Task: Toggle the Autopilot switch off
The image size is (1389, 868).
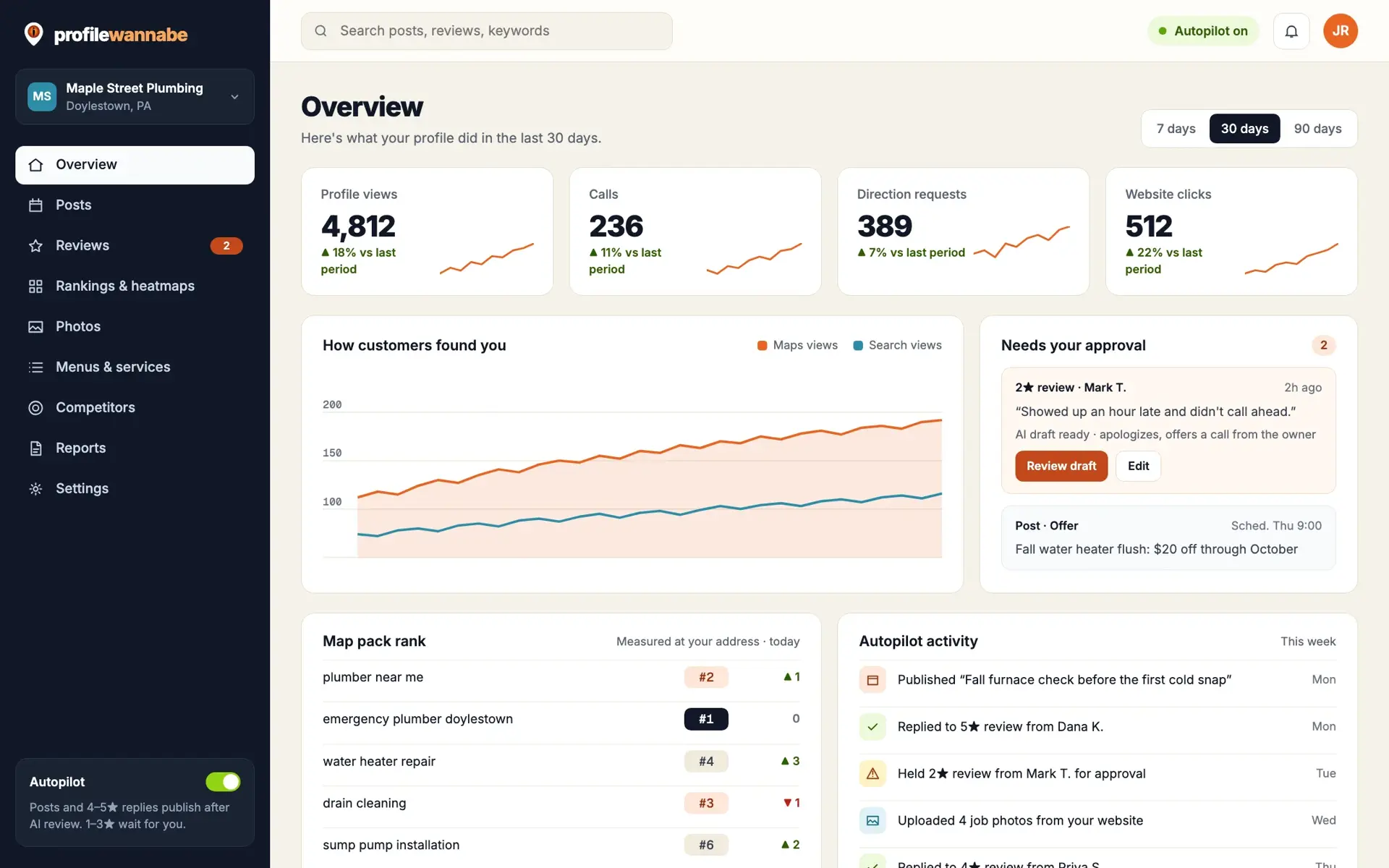Action: click(x=223, y=782)
